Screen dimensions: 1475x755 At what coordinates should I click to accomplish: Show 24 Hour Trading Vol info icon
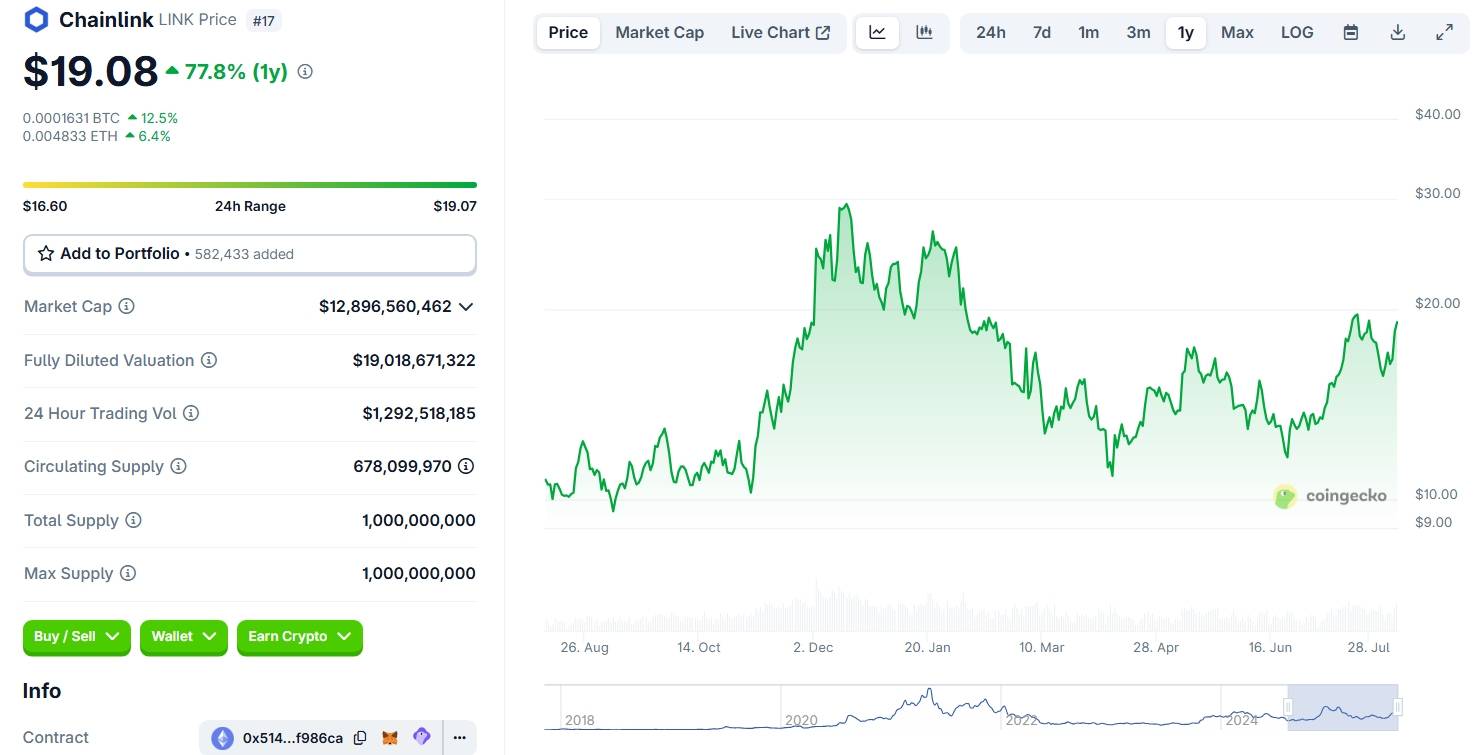pyautogui.click(x=191, y=413)
